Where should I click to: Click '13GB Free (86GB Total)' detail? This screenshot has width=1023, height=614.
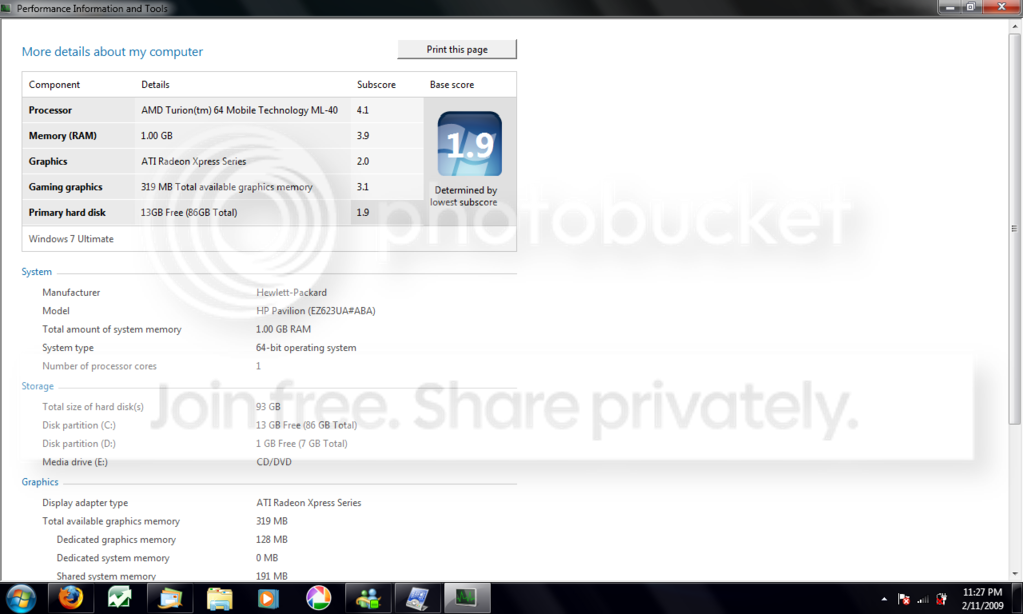(189, 213)
